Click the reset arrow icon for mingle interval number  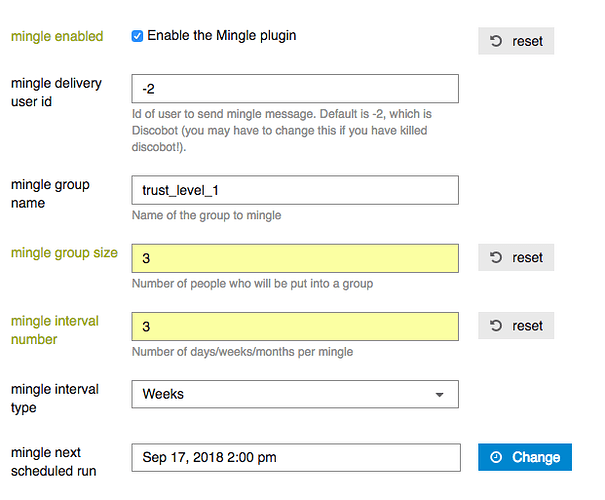click(496, 326)
